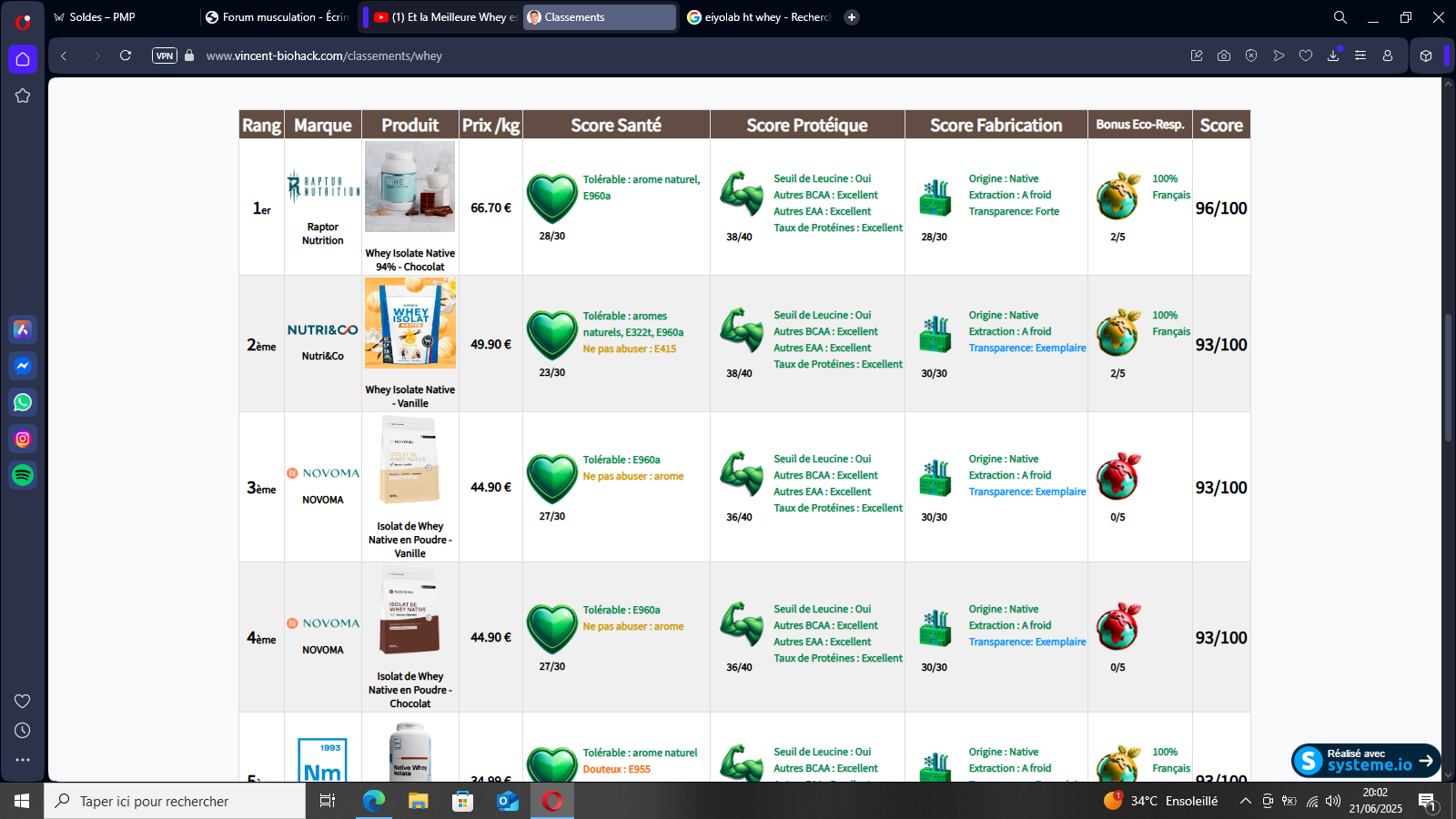This screenshot has height=819, width=1456.
Task: Open the profile account icon
Action: [x=1388, y=56]
